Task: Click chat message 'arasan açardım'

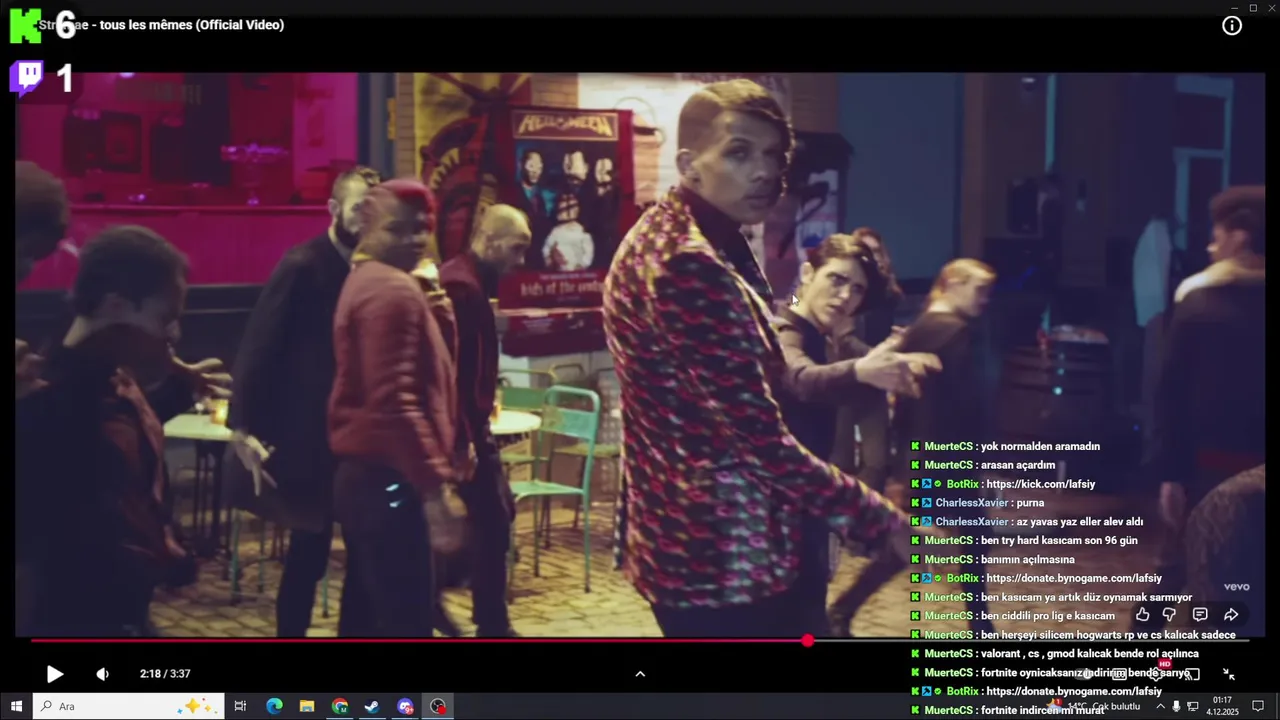Action: [x=1017, y=465]
